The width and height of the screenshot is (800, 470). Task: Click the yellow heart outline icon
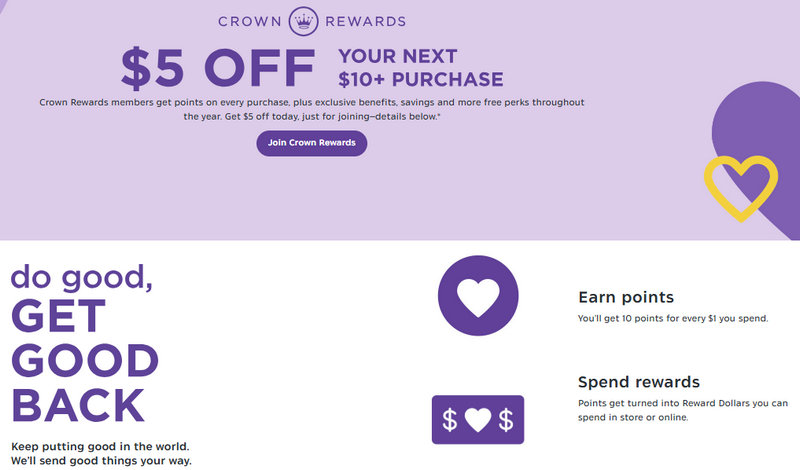(x=740, y=186)
